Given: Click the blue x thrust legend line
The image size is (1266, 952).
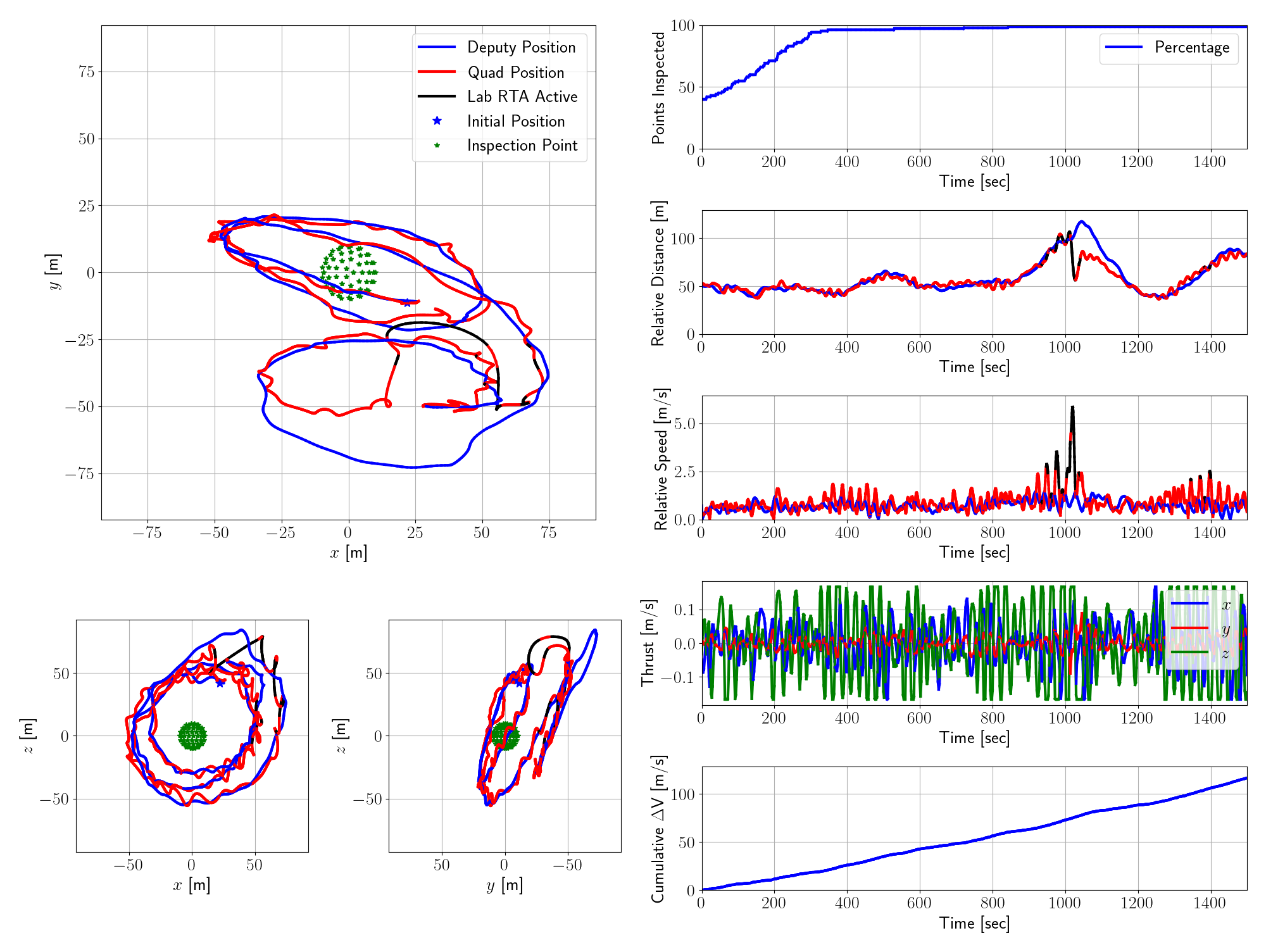Looking at the screenshot, I should (1189, 604).
